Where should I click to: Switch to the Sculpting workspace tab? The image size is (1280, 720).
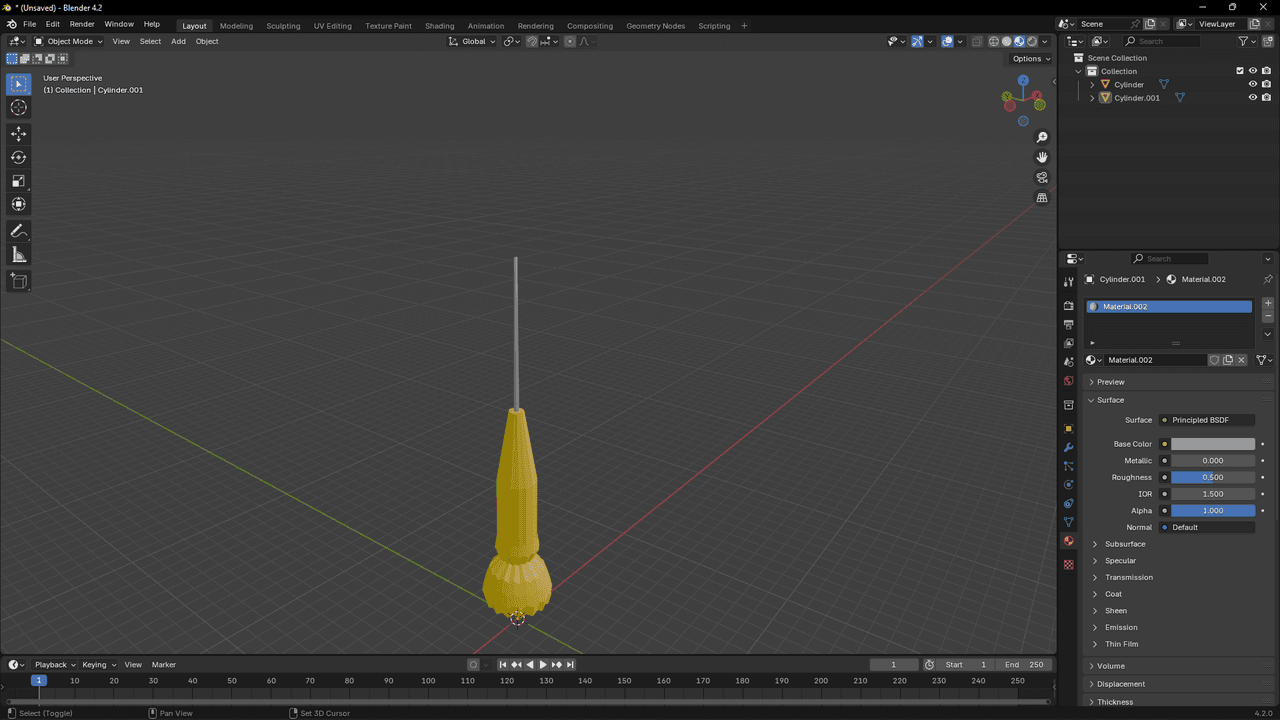click(x=283, y=26)
